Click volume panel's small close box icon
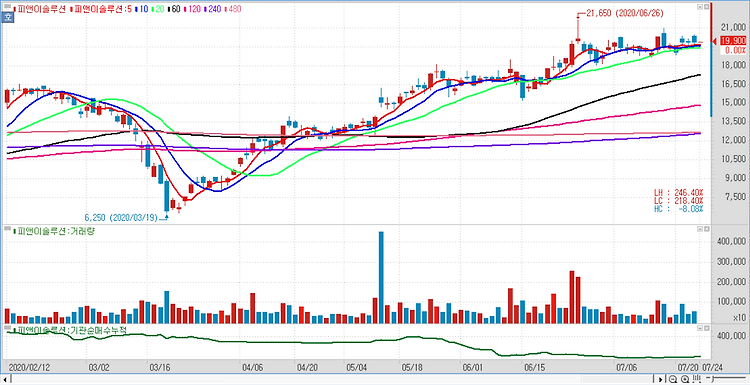 pos(706,230)
